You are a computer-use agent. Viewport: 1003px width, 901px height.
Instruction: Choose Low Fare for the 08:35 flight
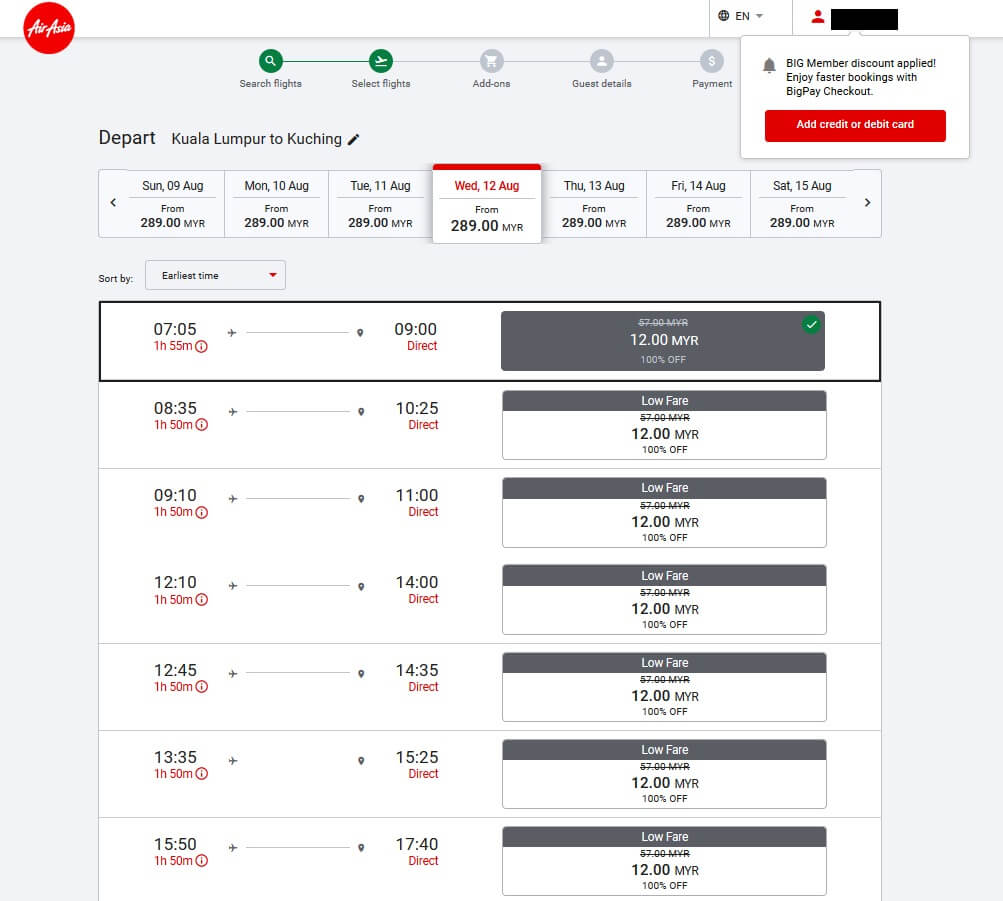tap(664, 425)
